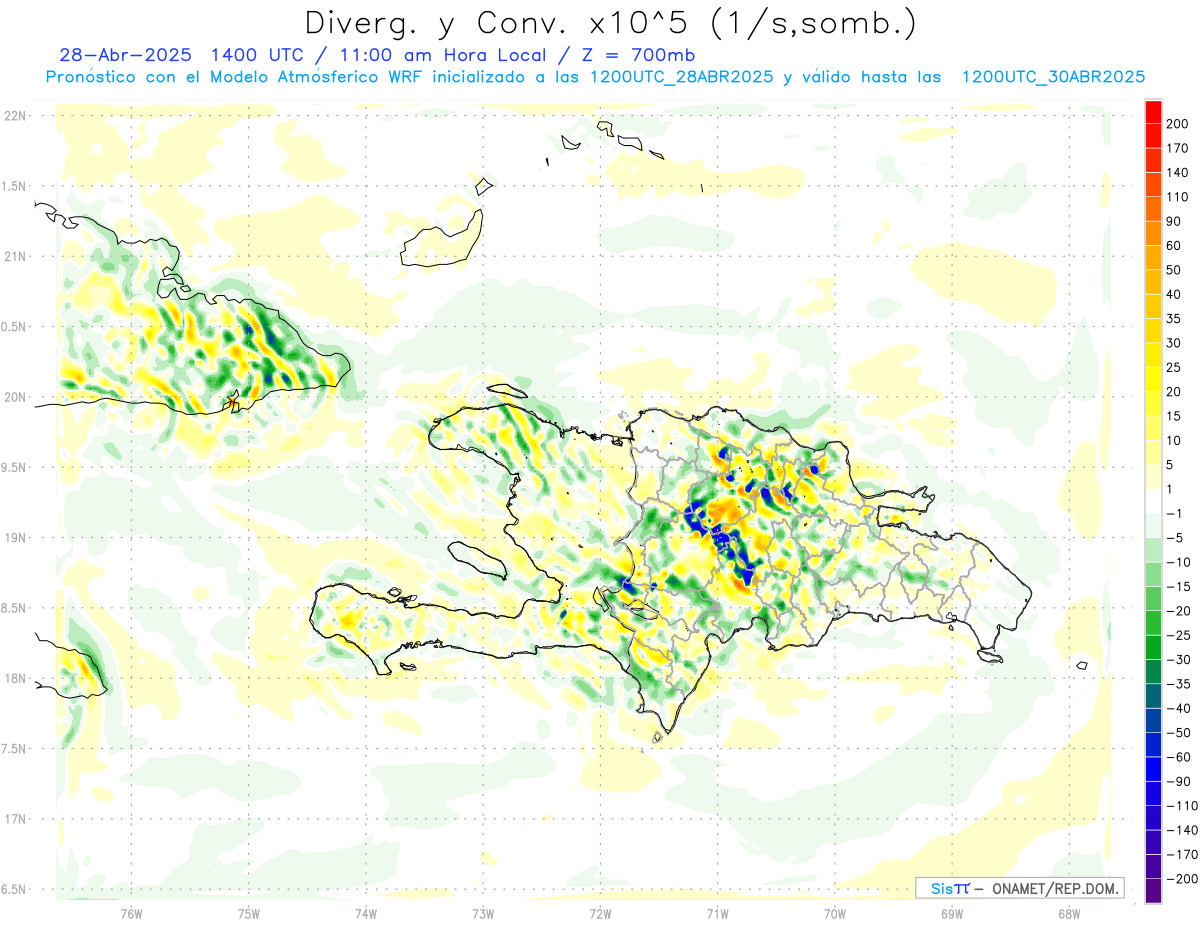Screen dimensions: 1200x927
Task: Click the longitude axis label '72W'
Action: coord(600,913)
